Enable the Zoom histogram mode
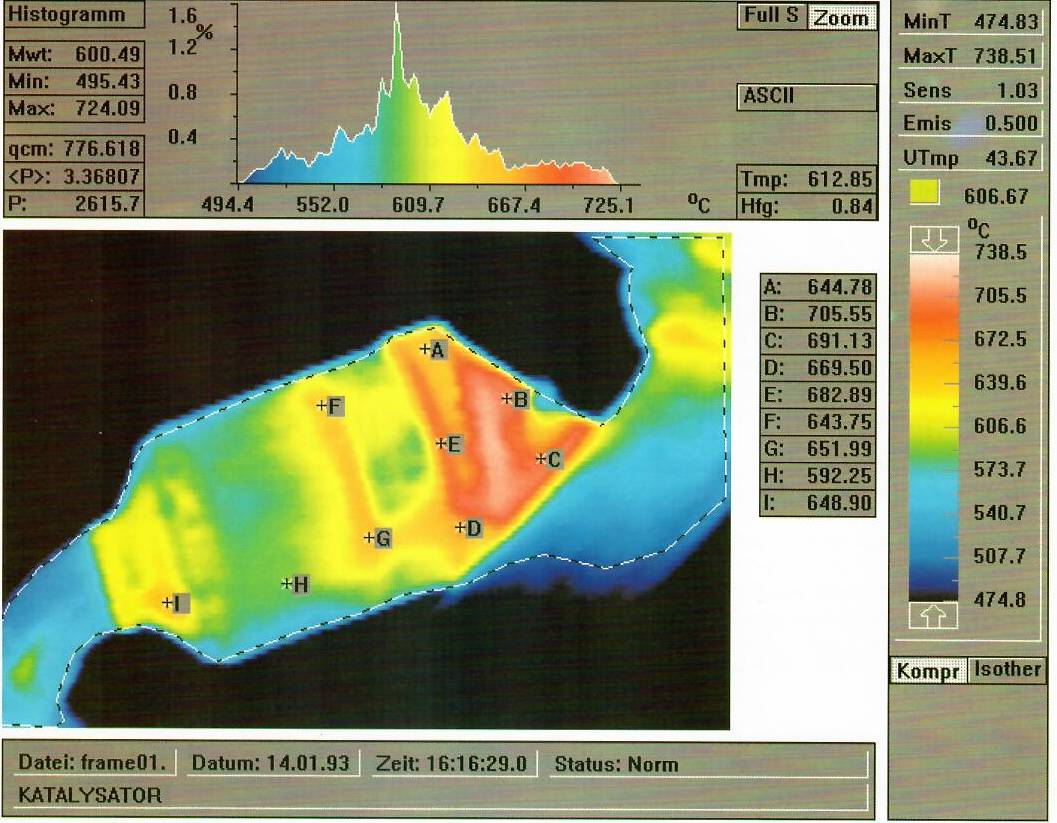Image resolution: width=1057 pixels, height=823 pixels. pyautogui.click(x=841, y=18)
